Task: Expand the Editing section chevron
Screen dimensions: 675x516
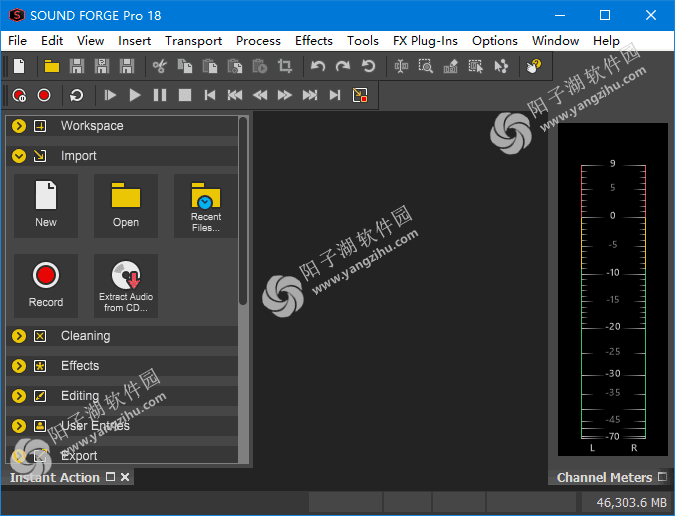Action: point(19,396)
